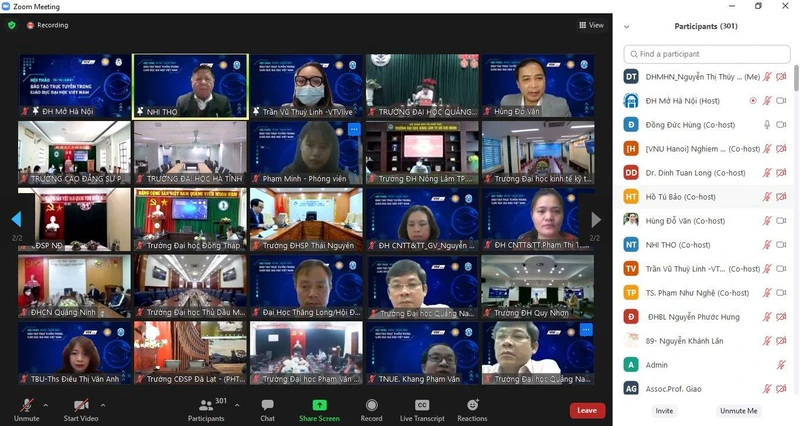
Task: Click the Unmute Me button
Action: click(738, 411)
